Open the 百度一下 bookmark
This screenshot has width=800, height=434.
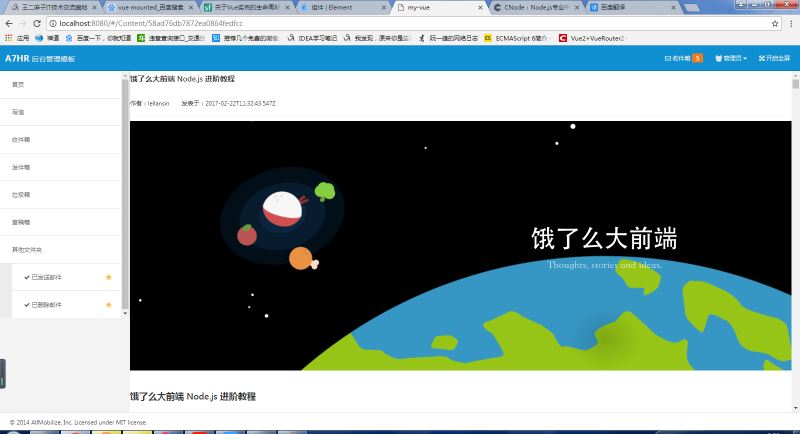(x=98, y=38)
